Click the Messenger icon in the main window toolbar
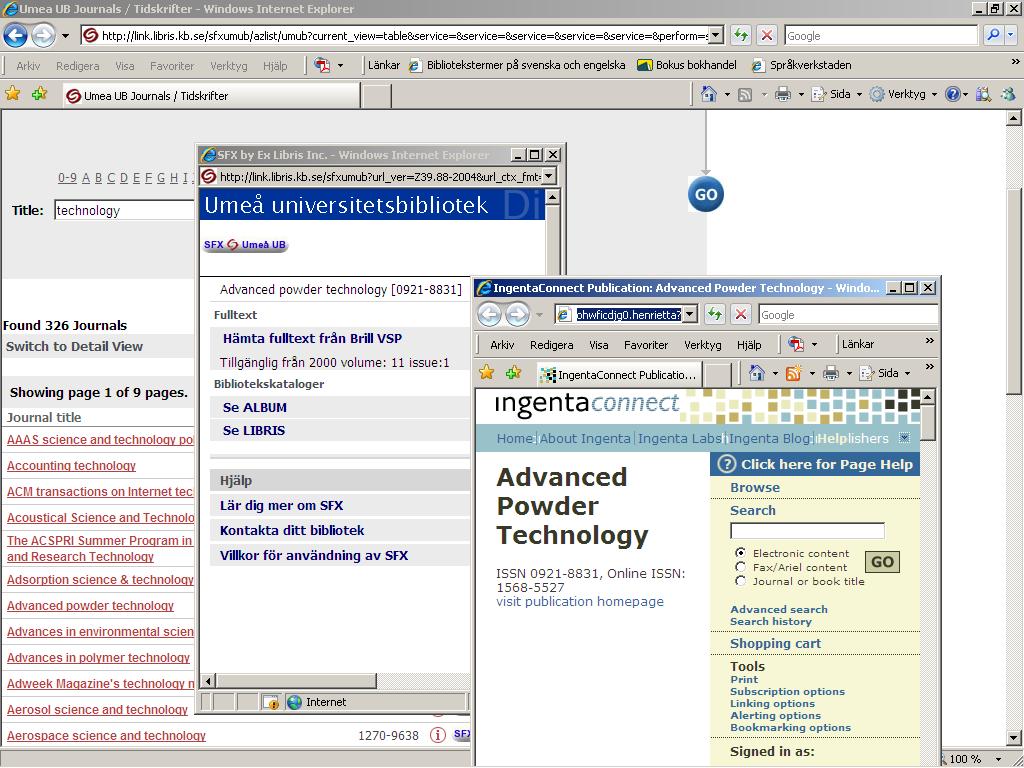Image resolution: width=1024 pixels, height=768 pixels. [x=1008, y=95]
